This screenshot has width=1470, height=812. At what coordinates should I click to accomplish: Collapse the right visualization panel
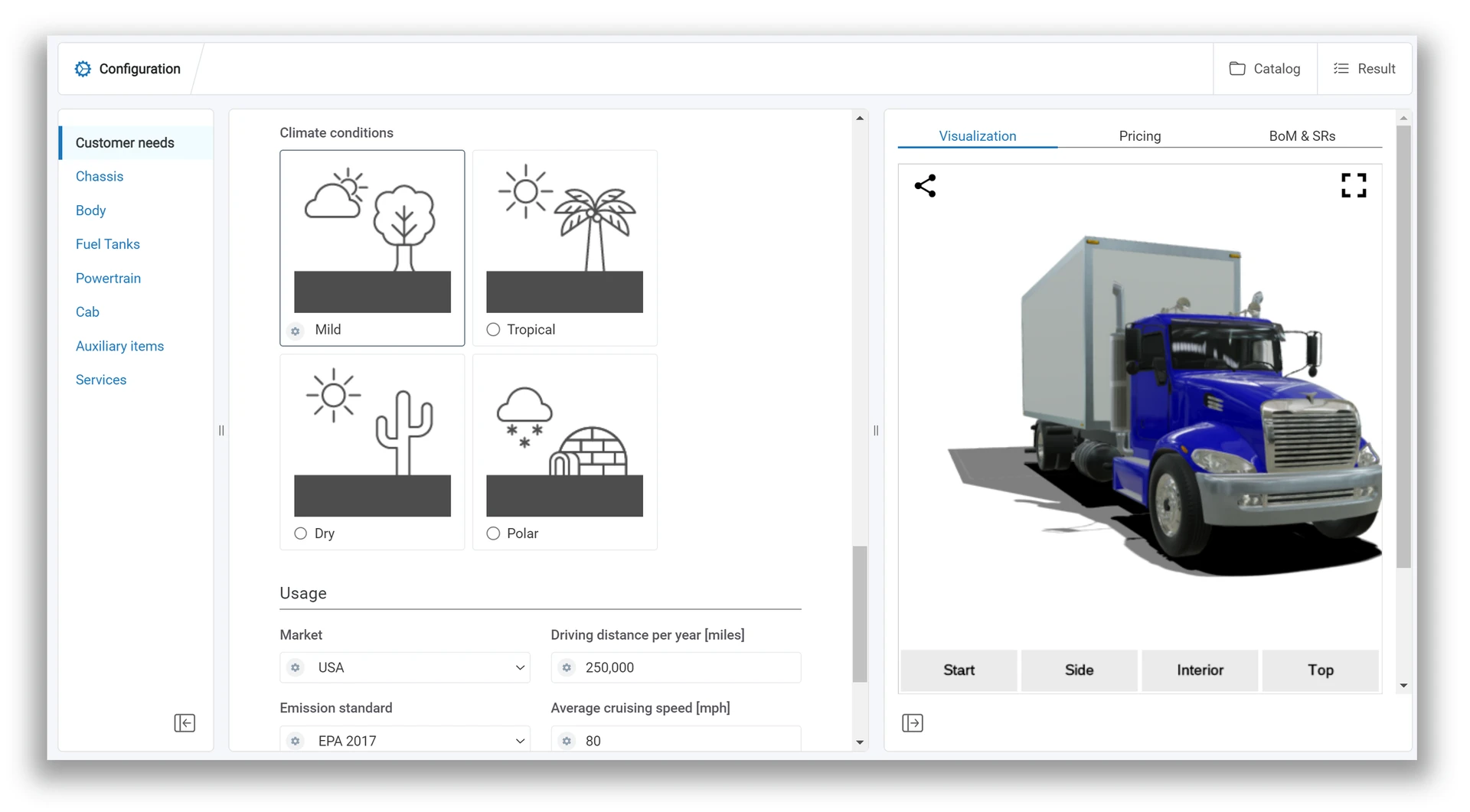[x=912, y=722]
